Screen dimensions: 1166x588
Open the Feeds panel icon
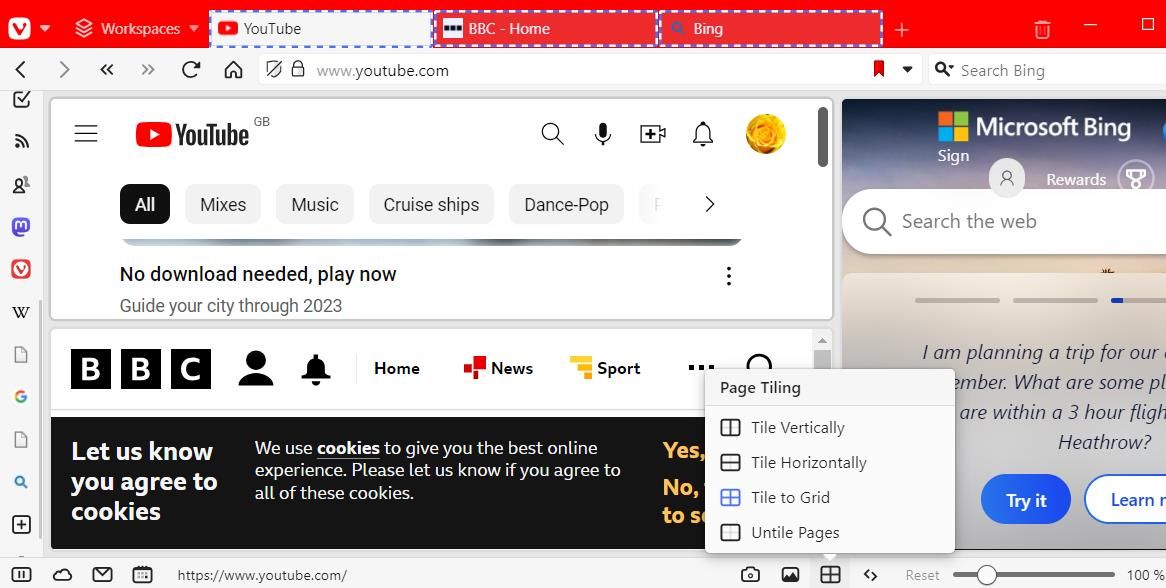click(21, 141)
